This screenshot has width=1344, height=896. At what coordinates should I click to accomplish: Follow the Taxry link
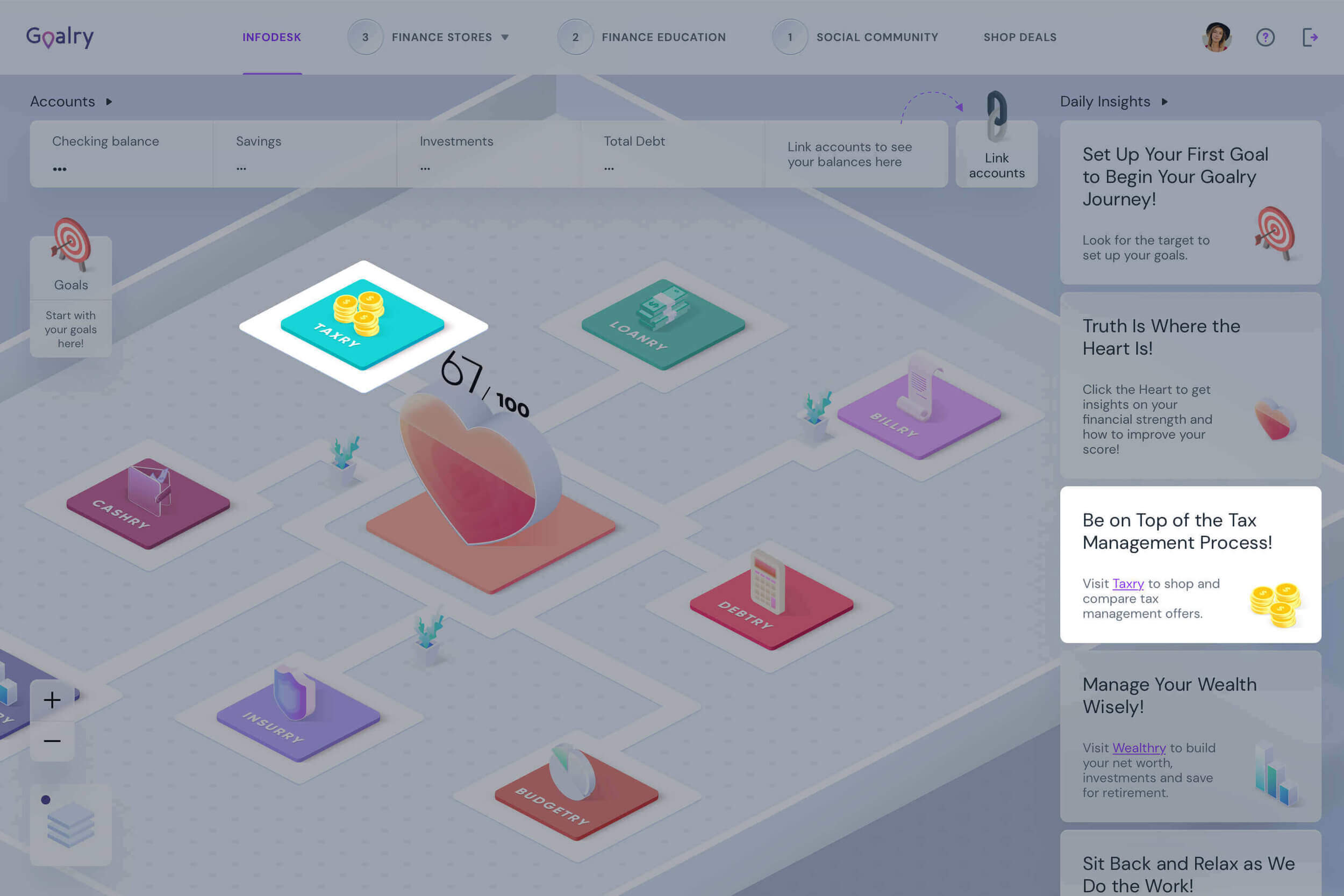pyautogui.click(x=1128, y=583)
